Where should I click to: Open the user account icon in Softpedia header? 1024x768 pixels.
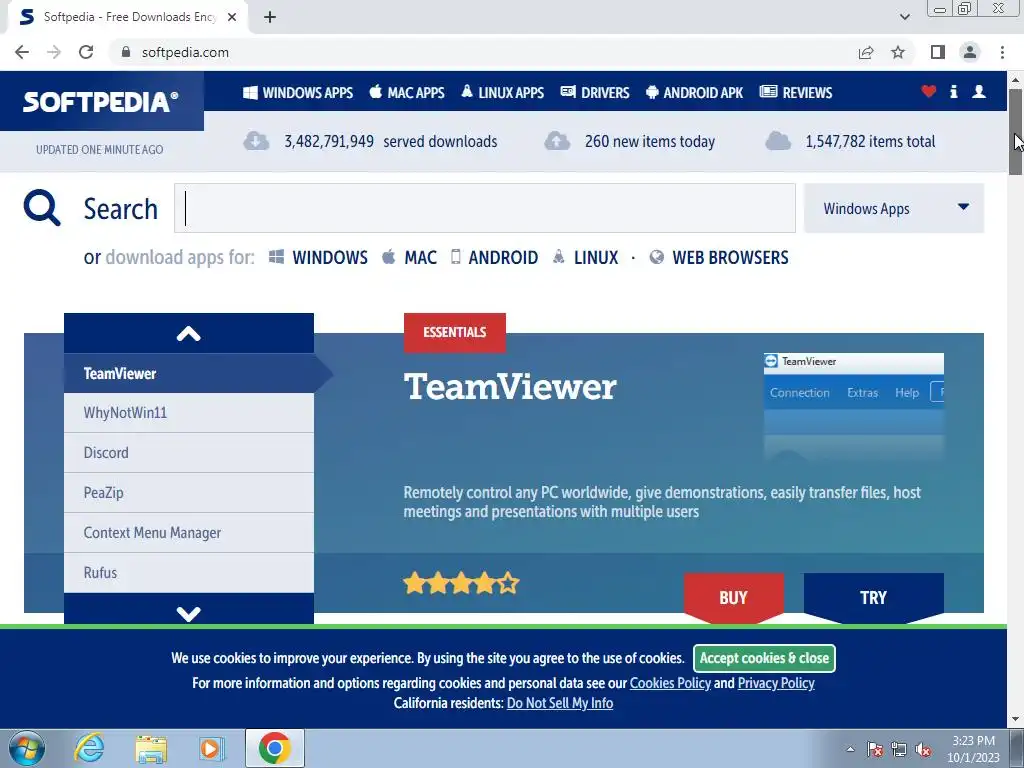point(979,91)
